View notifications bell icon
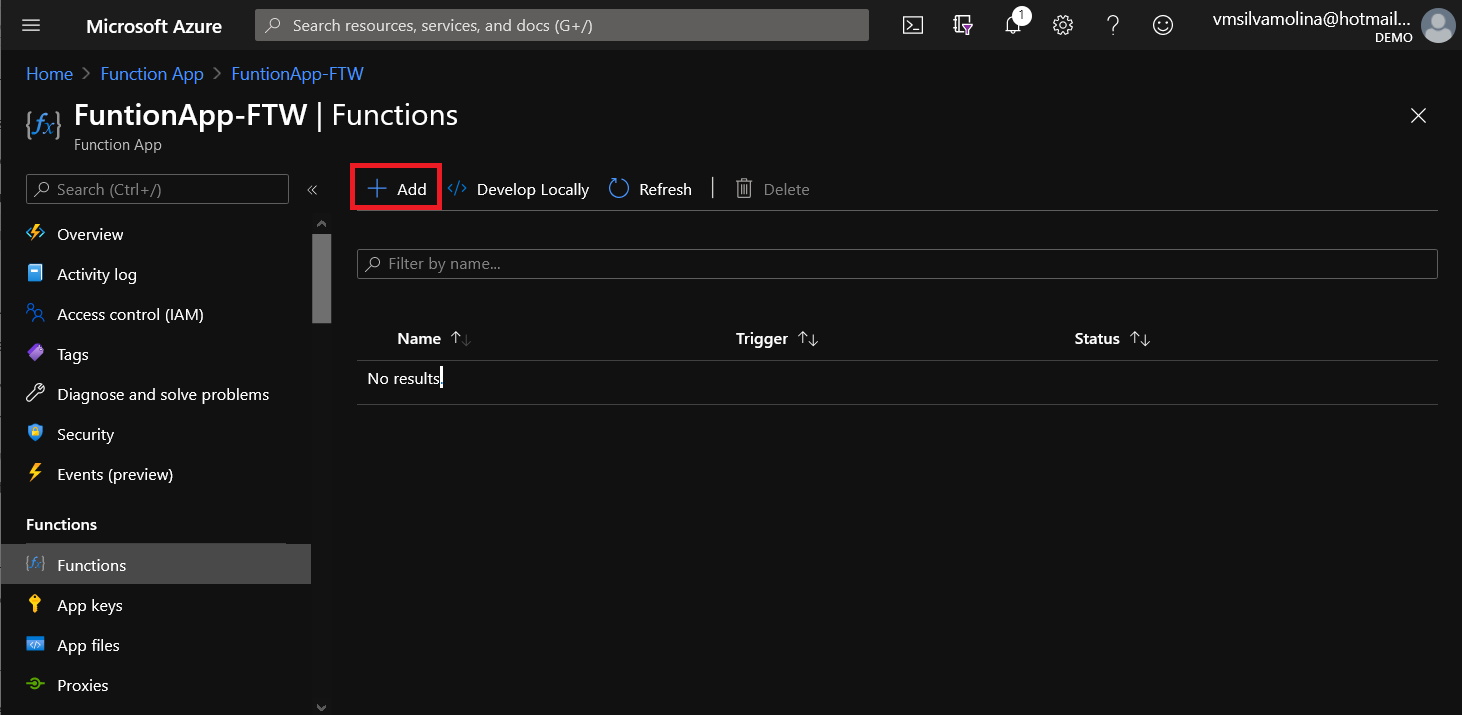 pos(1014,24)
